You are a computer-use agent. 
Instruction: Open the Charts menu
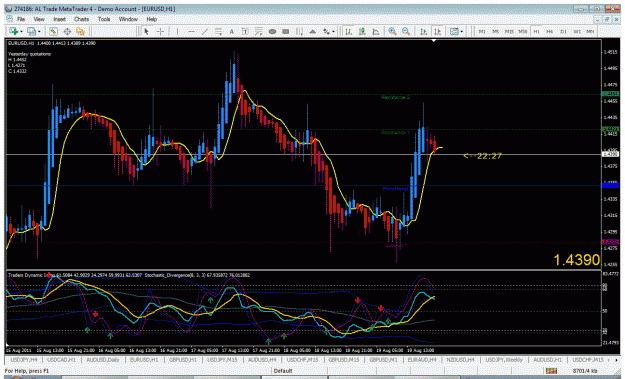coord(81,19)
